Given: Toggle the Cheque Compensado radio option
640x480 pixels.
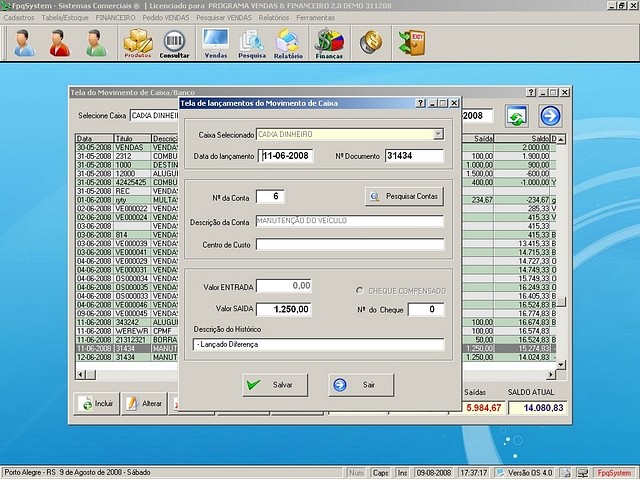Looking at the screenshot, I should [x=360, y=291].
